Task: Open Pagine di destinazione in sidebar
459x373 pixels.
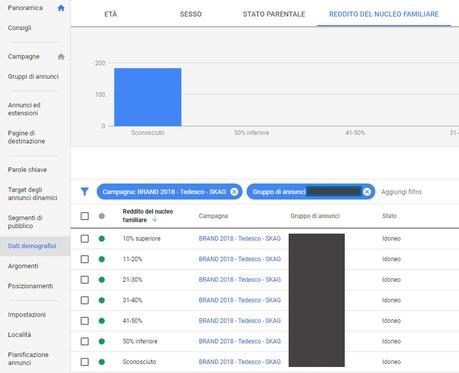Action: click(x=26, y=137)
